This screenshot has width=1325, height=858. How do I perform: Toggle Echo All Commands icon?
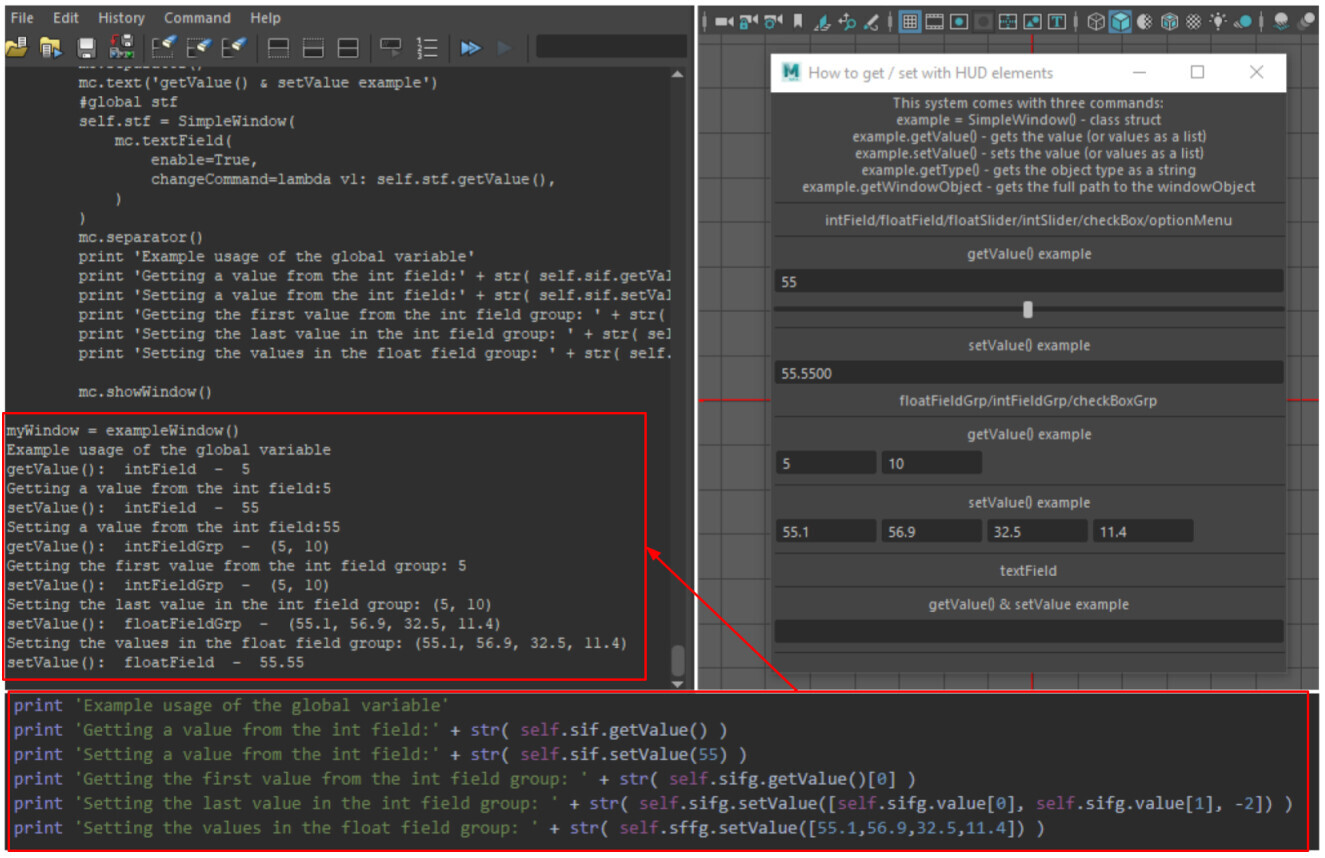(x=391, y=47)
